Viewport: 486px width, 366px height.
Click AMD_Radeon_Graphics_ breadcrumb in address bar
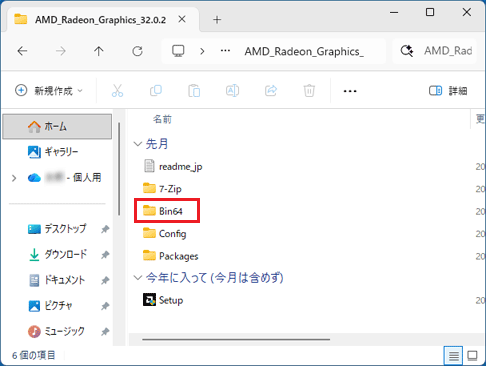(304, 52)
